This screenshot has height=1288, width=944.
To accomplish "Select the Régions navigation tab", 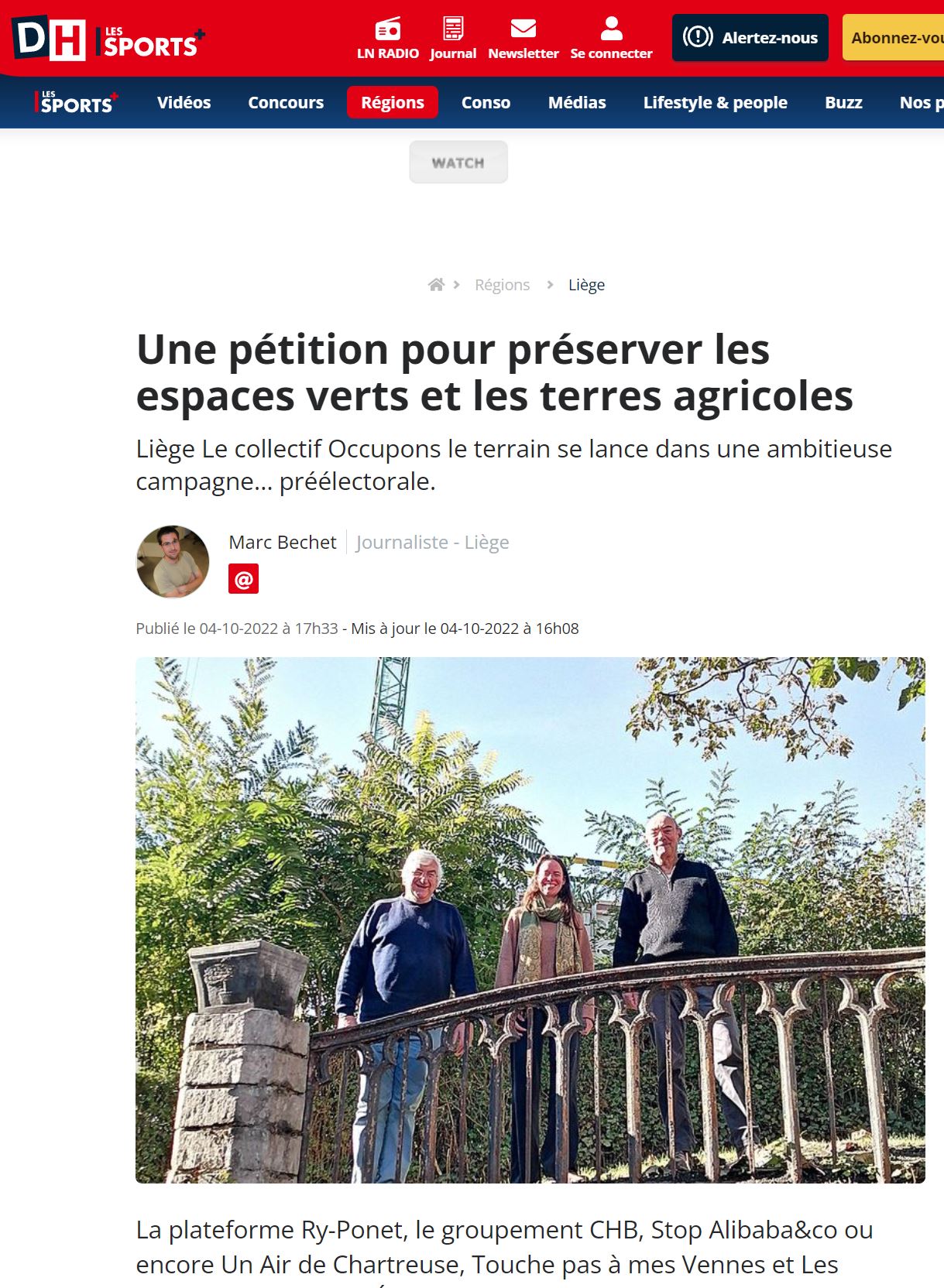I will pos(393,102).
